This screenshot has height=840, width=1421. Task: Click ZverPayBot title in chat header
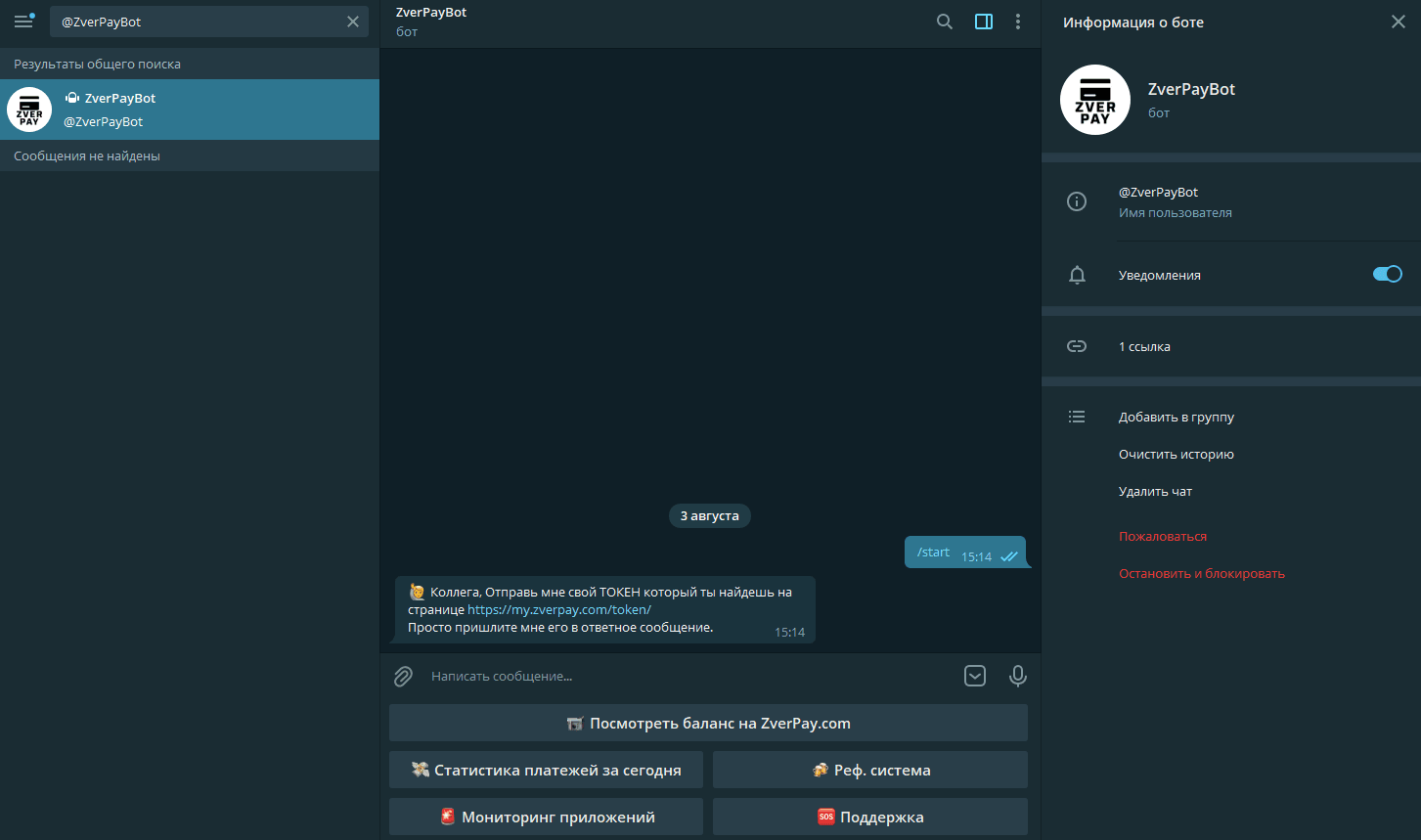click(431, 13)
